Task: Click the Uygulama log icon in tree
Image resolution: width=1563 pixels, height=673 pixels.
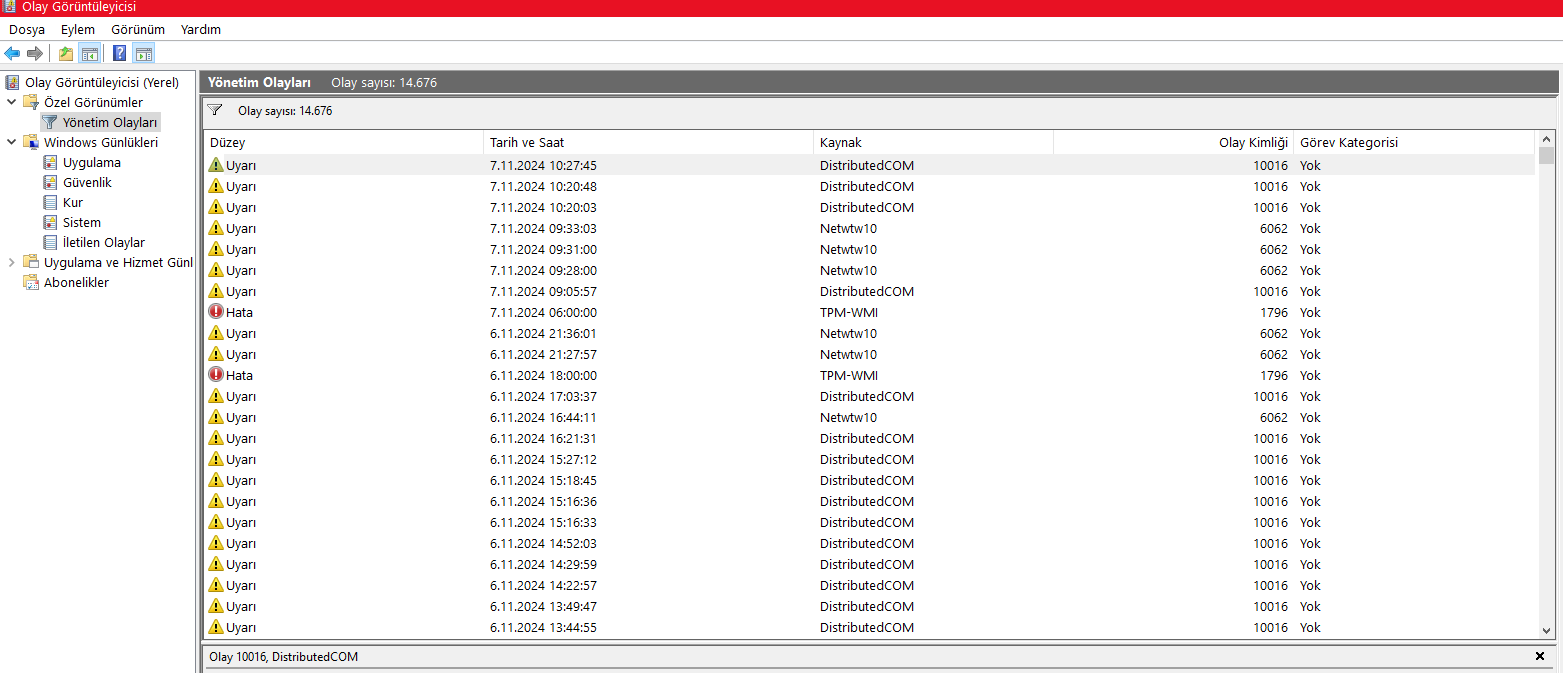Action: 51,162
